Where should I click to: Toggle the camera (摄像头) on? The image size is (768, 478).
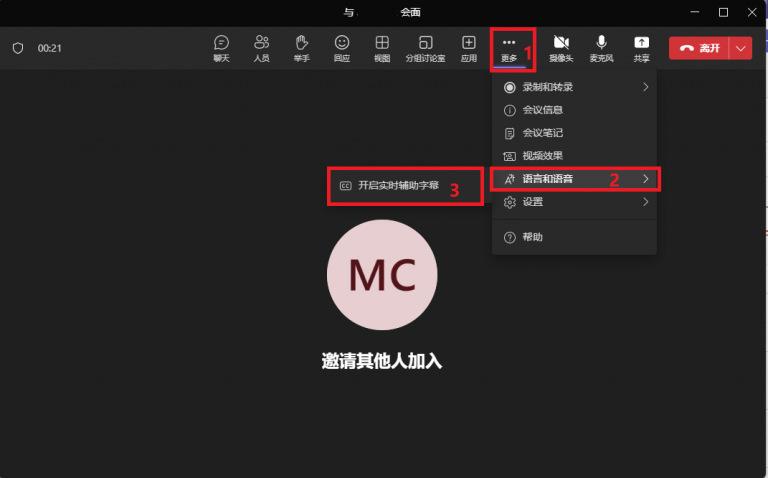561,47
